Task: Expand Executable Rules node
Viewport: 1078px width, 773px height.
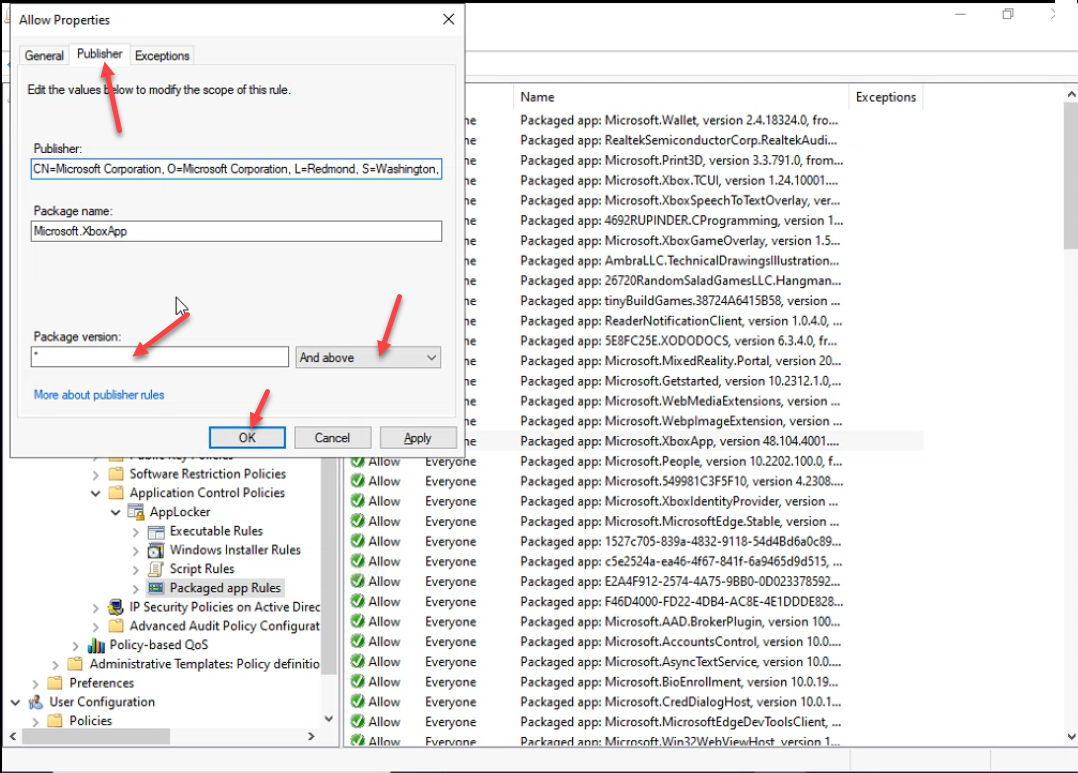Action: coord(135,532)
